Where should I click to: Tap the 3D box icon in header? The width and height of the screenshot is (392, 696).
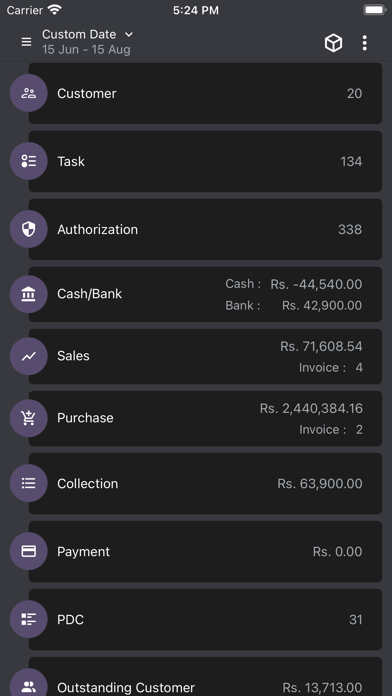pyautogui.click(x=333, y=43)
